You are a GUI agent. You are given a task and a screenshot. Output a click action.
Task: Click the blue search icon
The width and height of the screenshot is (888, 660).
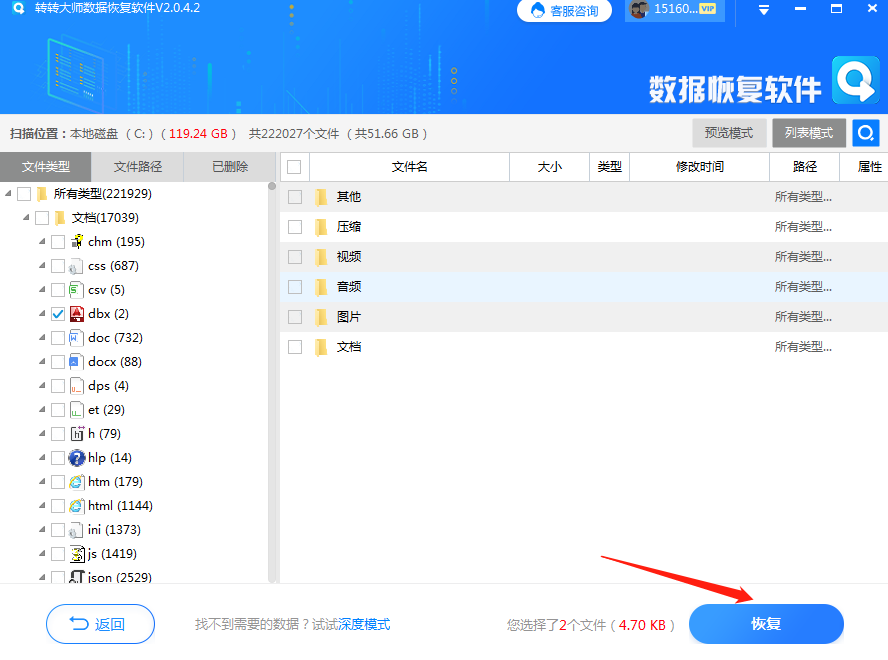click(x=866, y=132)
